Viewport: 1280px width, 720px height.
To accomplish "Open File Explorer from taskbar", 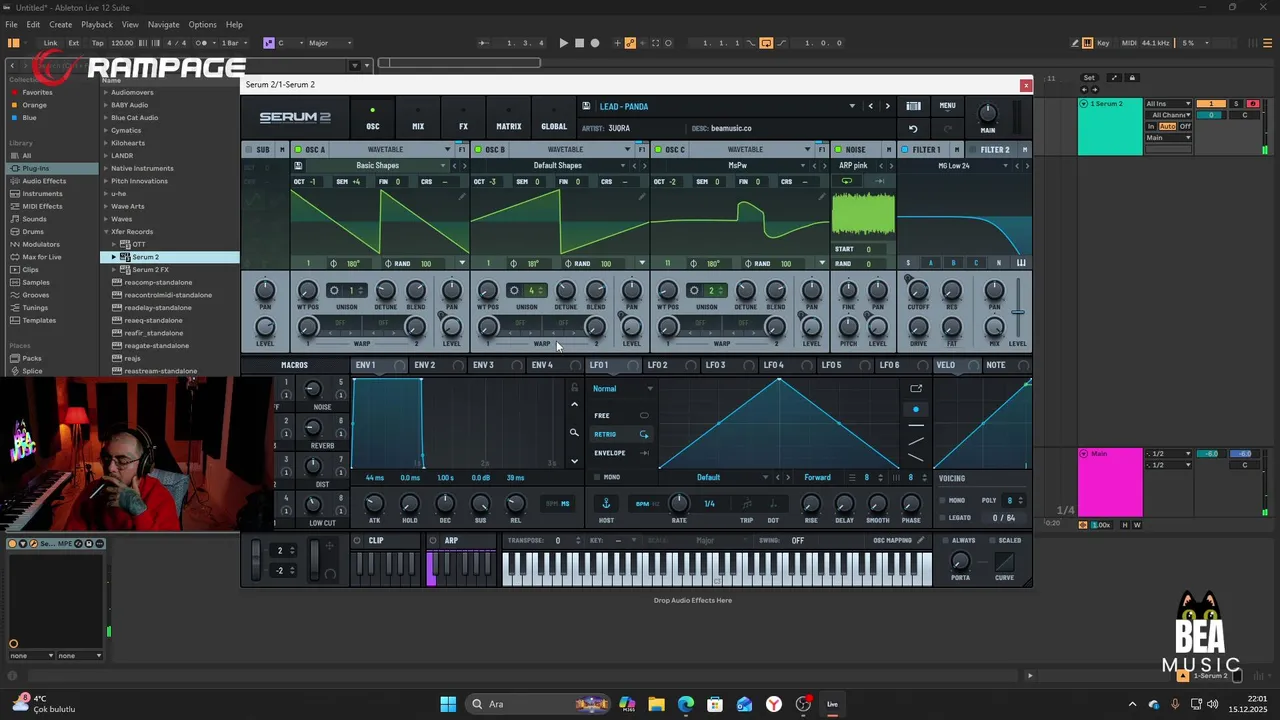I will pos(656,704).
